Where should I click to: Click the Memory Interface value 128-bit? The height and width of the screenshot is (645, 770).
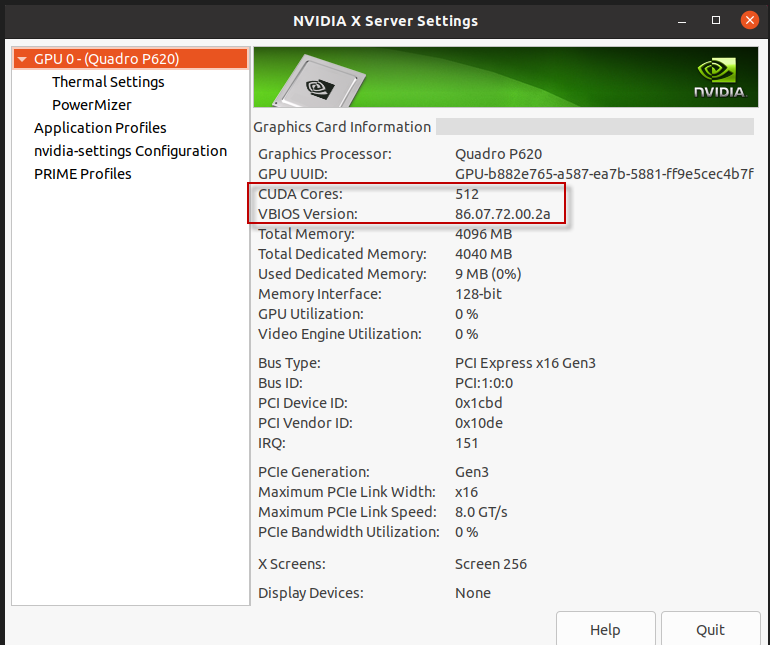tap(478, 294)
